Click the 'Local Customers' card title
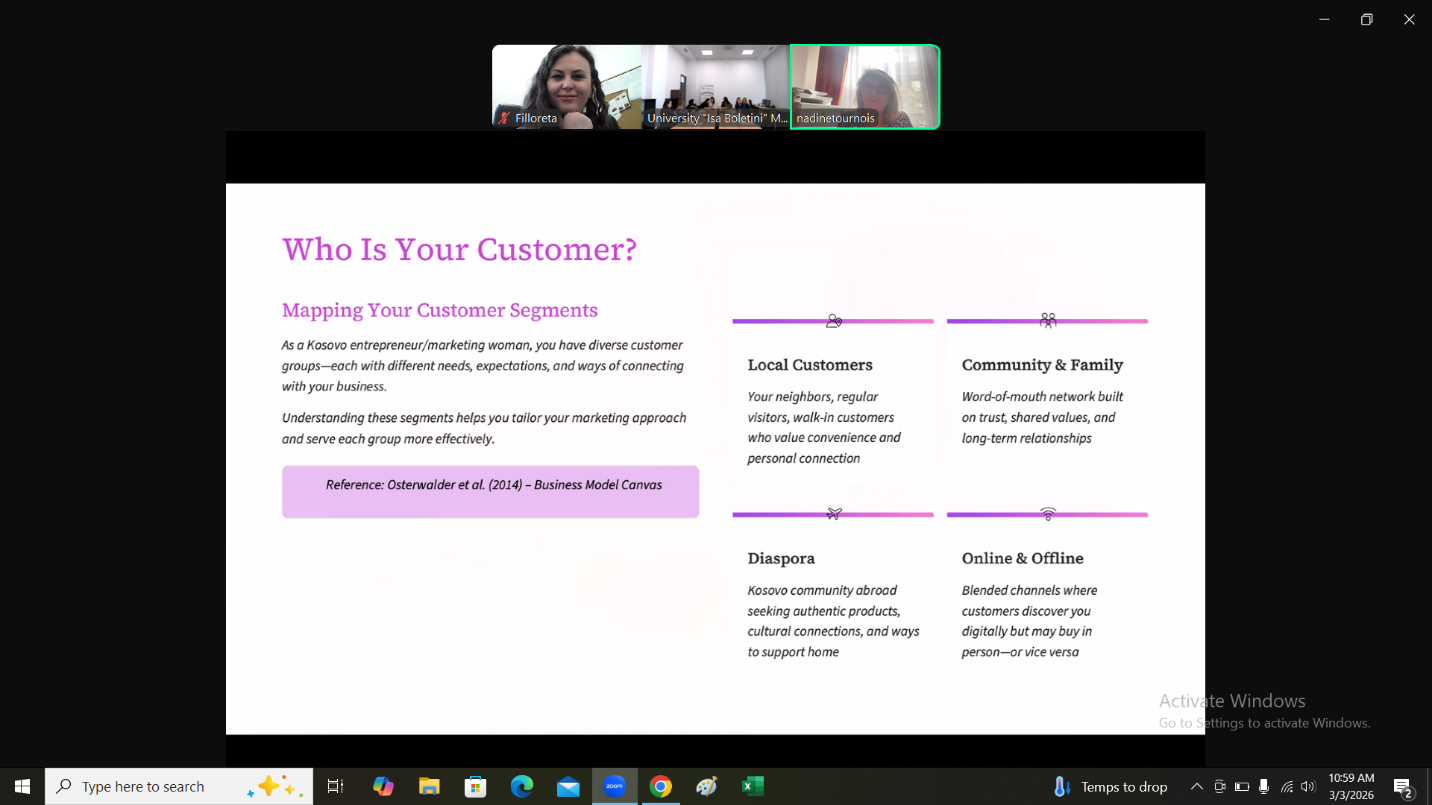Image resolution: width=1432 pixels, height=805 pixels. point(810,365)
